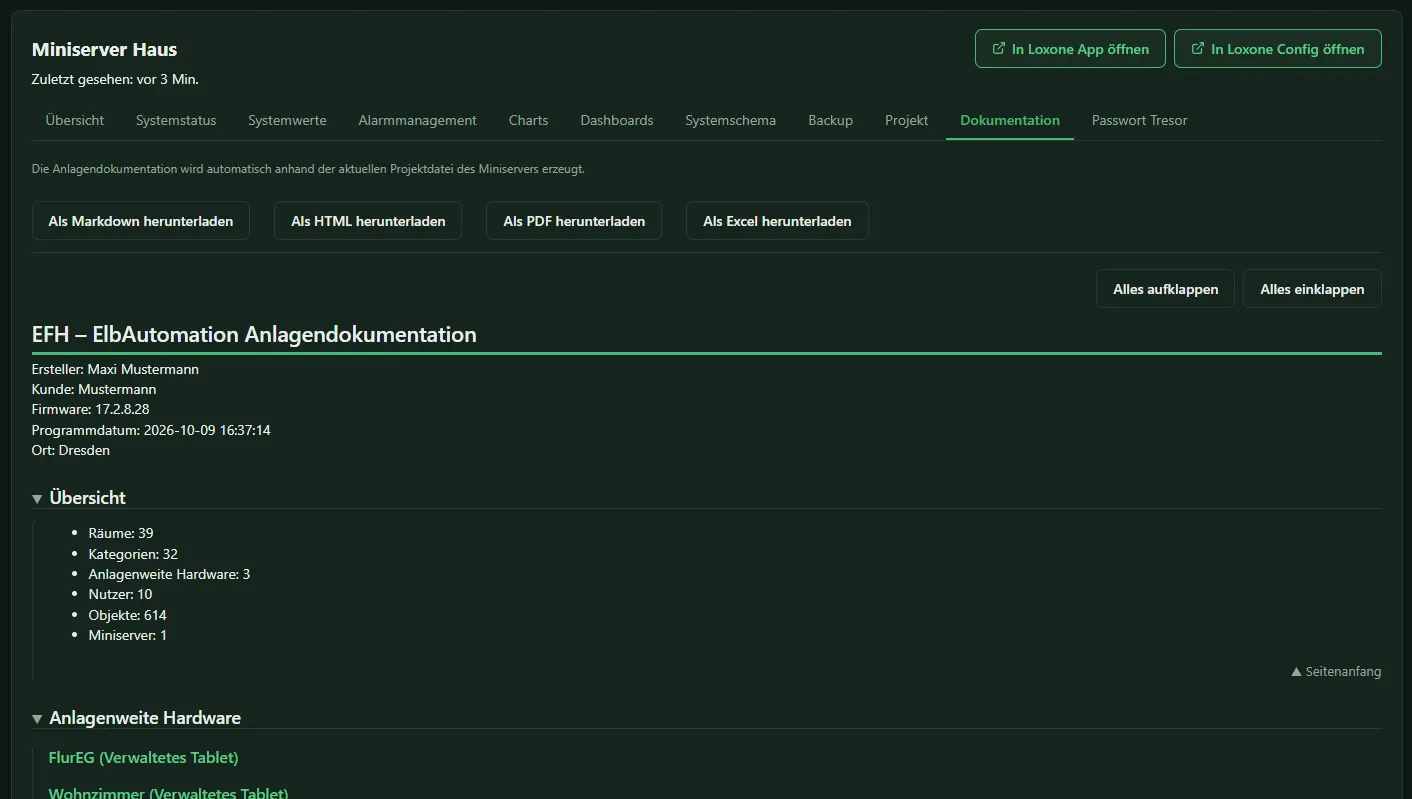The height and width of the screenshot is (799, 1412).
Task: Select the Dokumentation tab
Action: (x=1010, y=120)
